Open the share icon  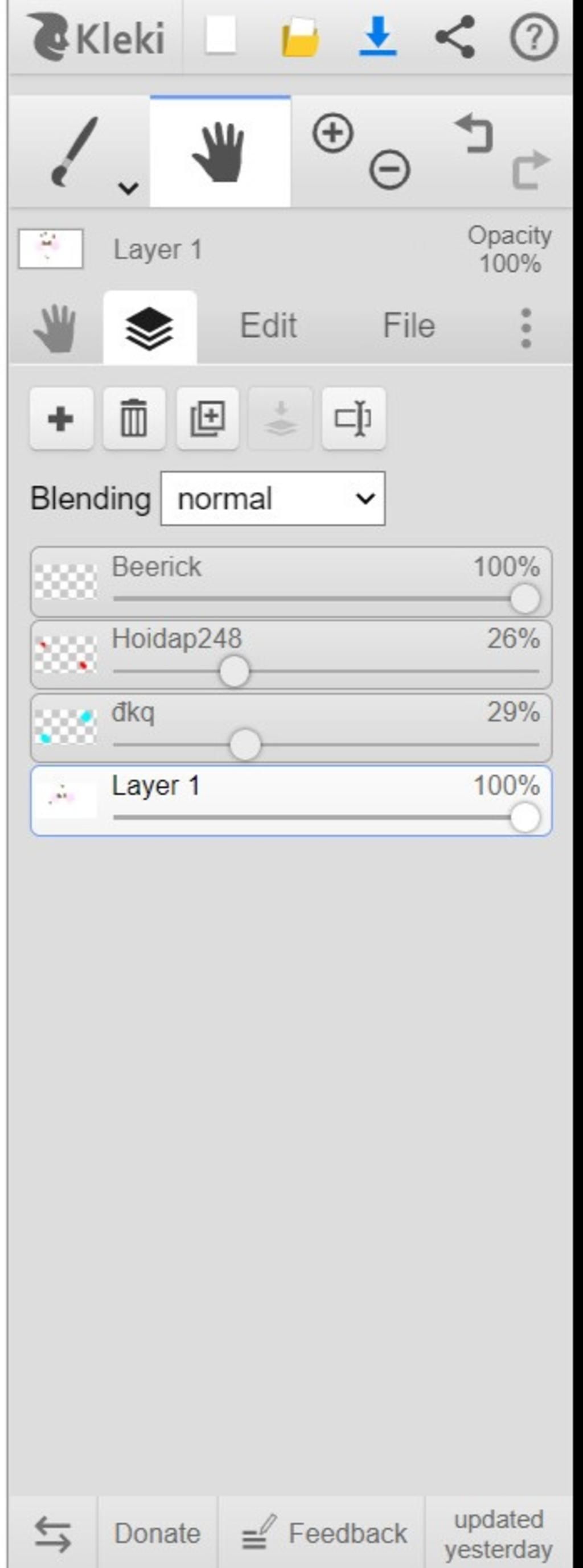pos(455,36)
